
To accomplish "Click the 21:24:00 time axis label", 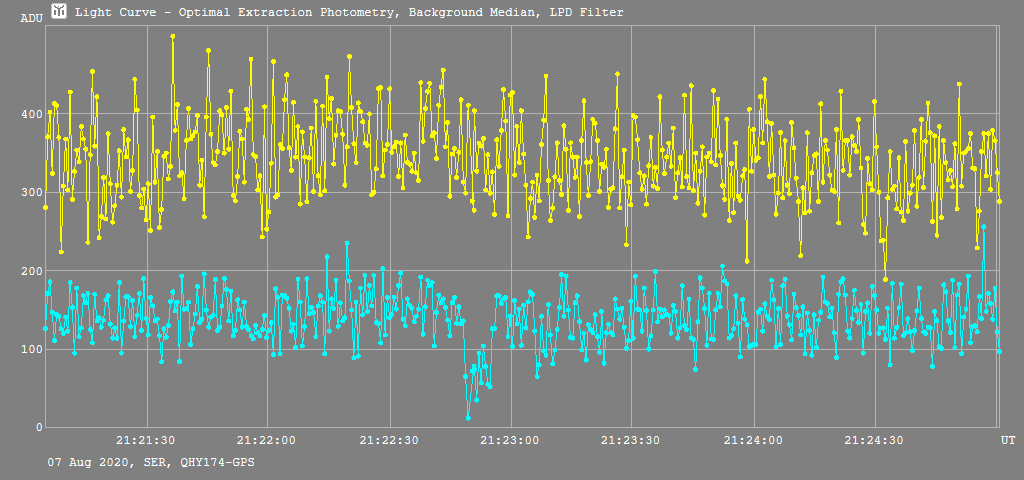I will [754, 440].
